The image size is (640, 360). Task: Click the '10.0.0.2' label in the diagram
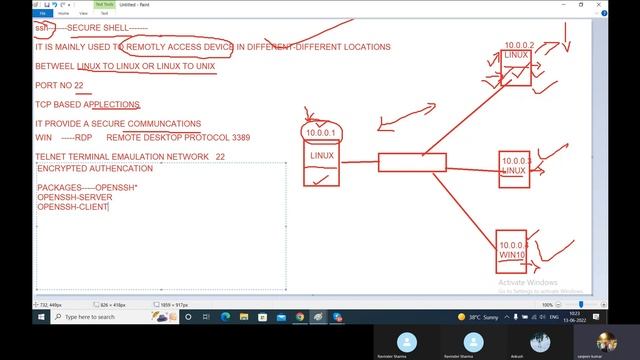click(519, 45)
